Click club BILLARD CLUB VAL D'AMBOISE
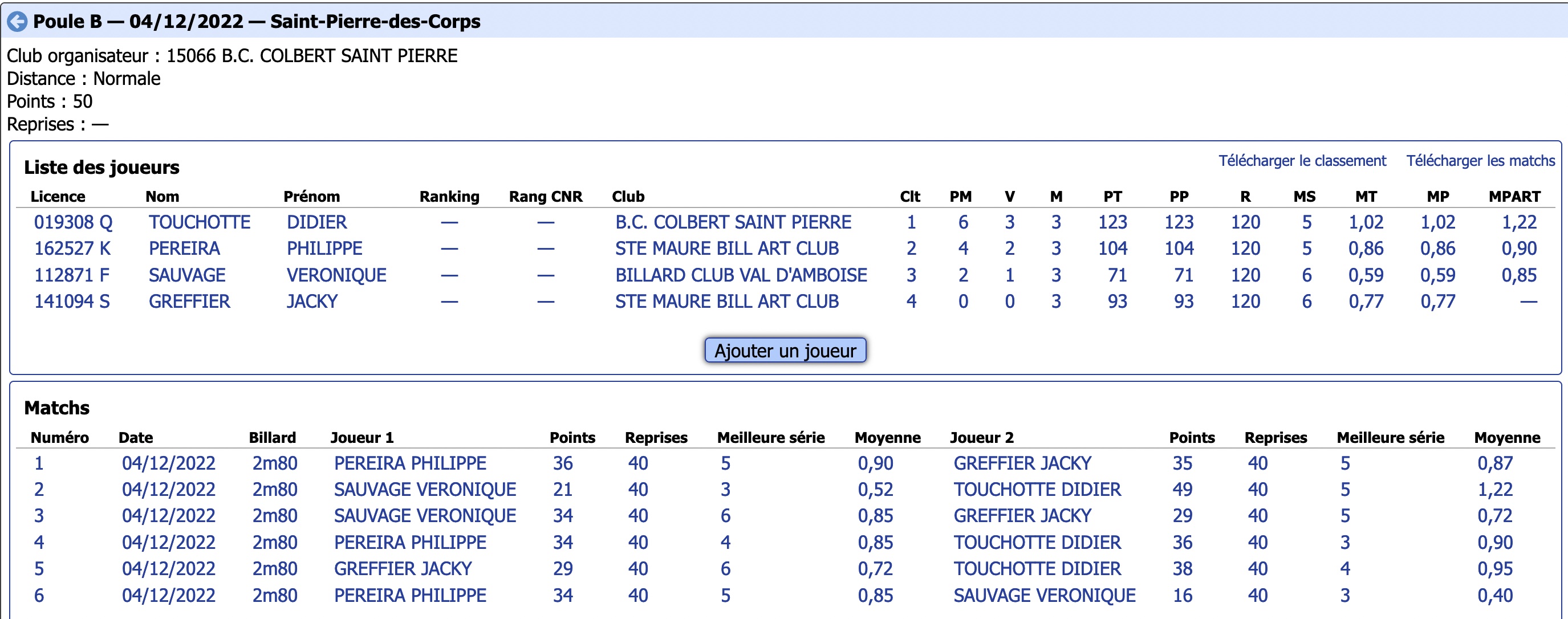 point(741,275)
